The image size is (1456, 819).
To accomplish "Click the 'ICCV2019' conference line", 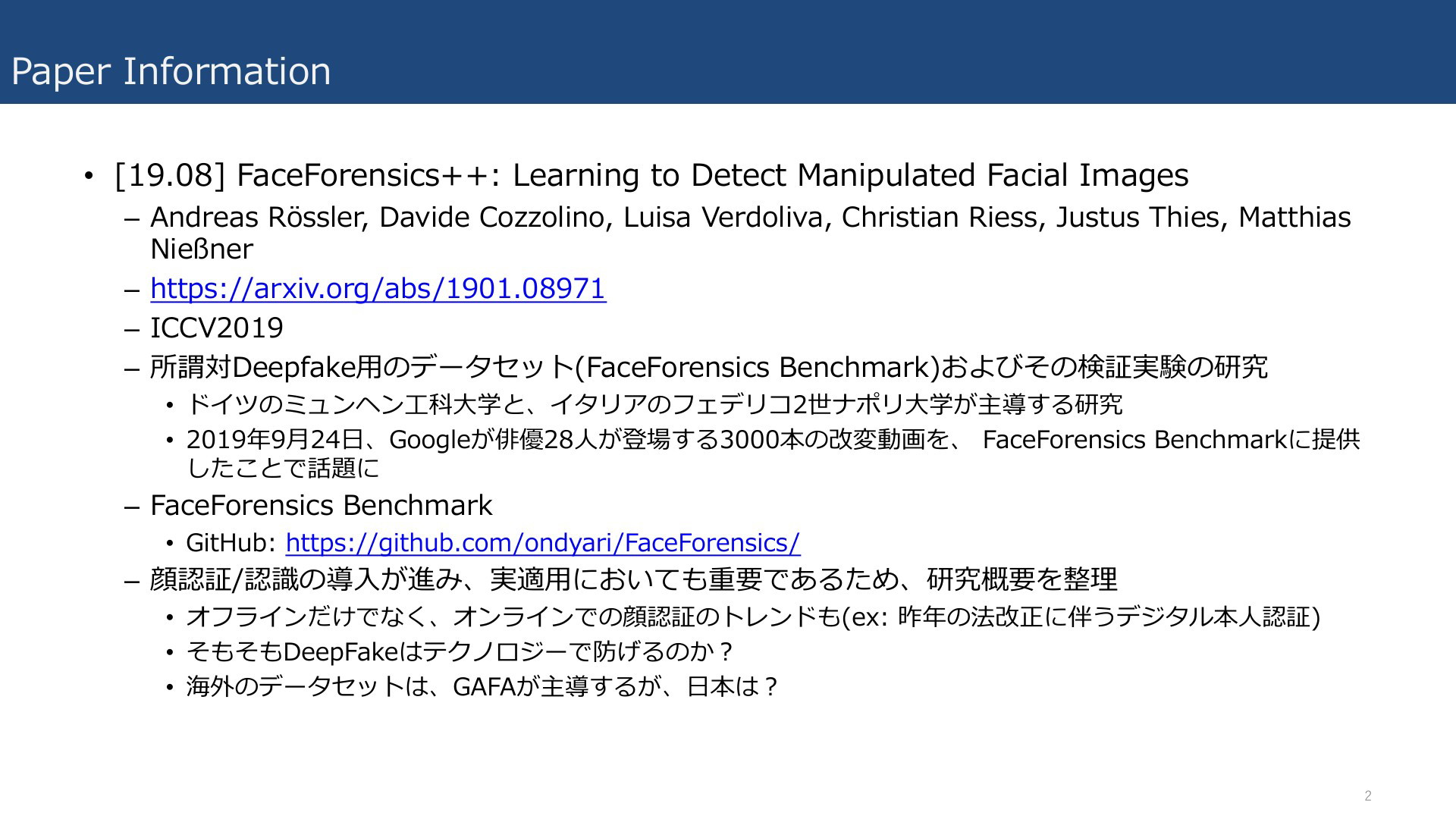I will click(x=217, y=328).
